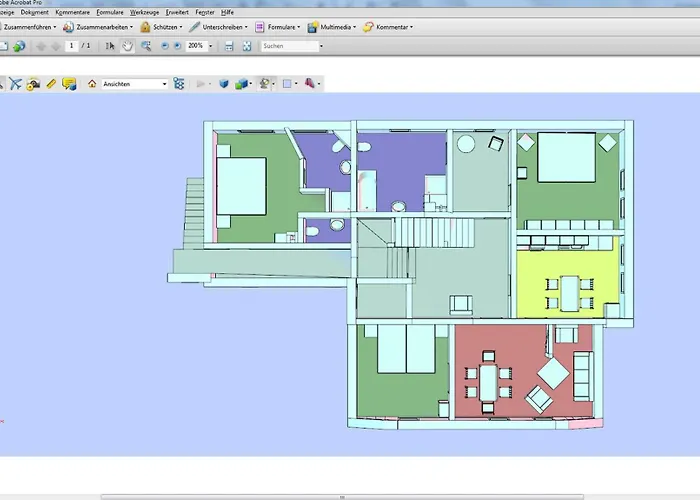Click the home default view icon

click(92, 84)
